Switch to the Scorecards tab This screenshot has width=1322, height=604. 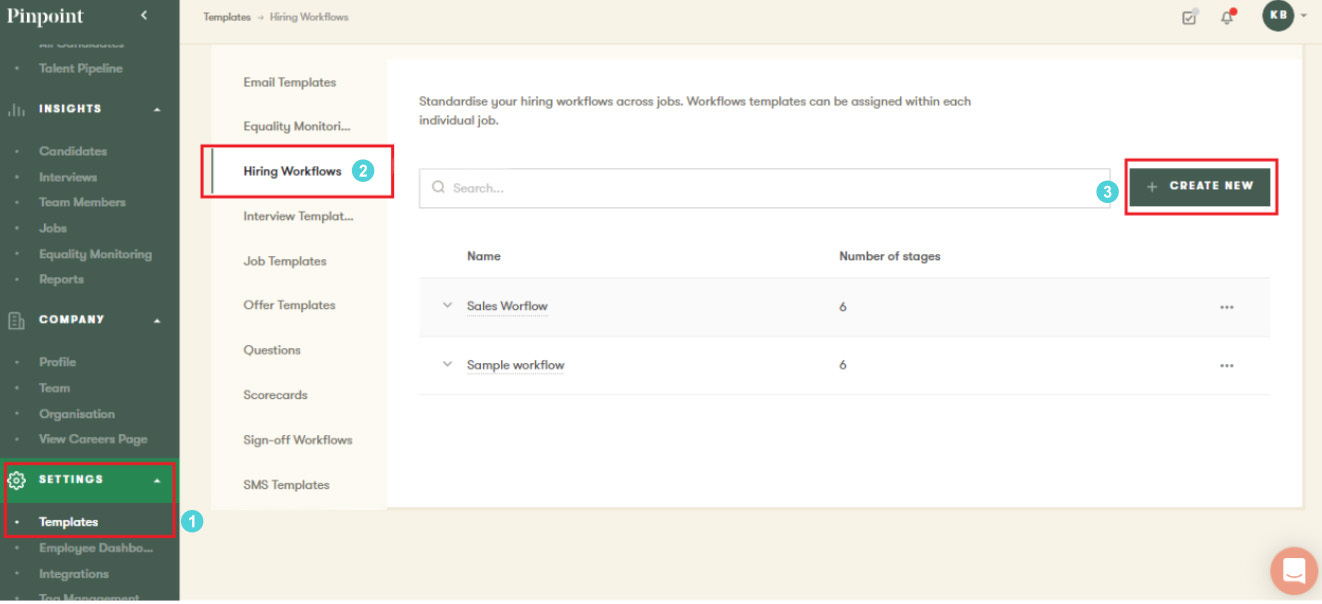point(275,395)
